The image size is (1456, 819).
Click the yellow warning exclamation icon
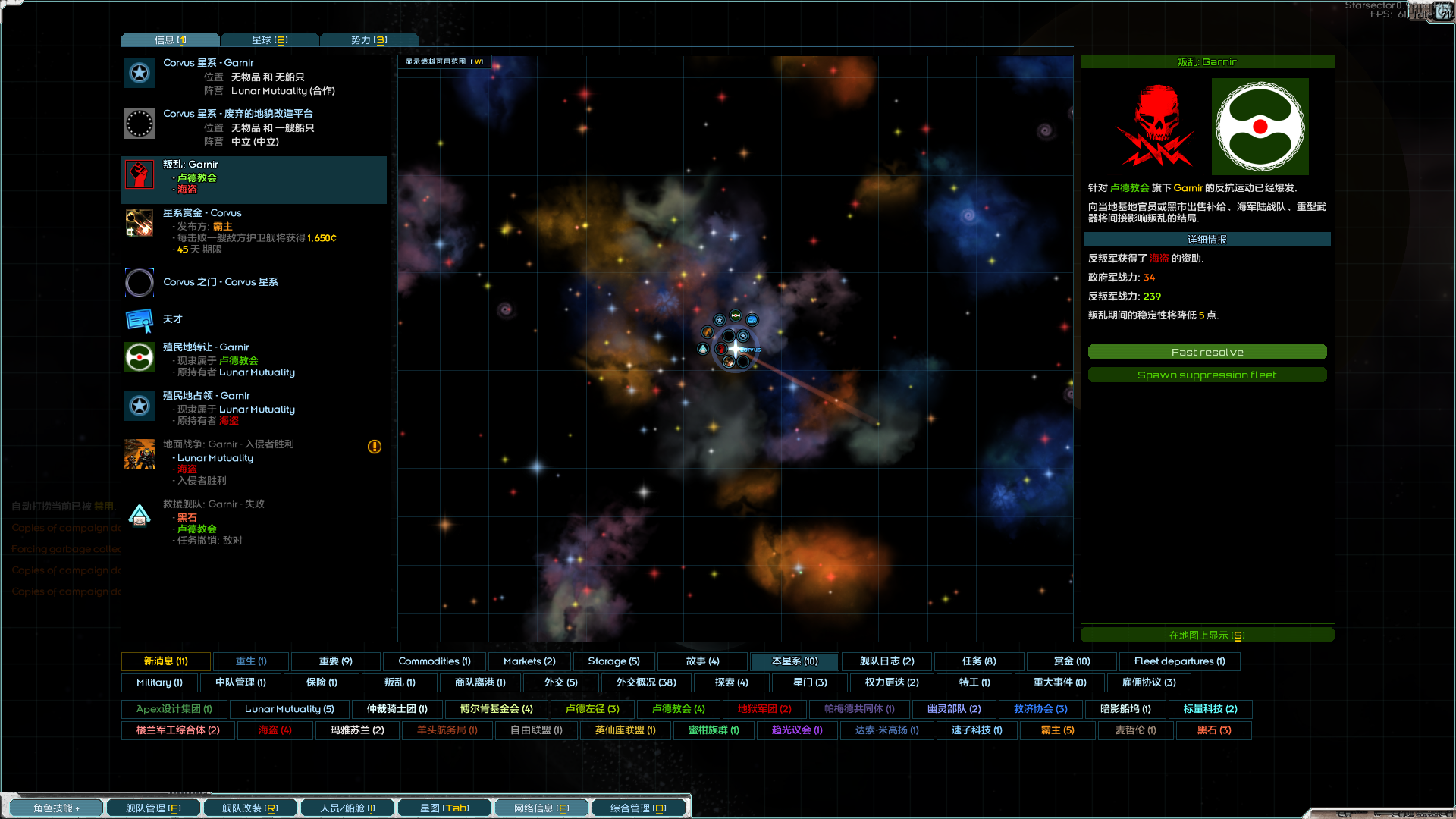click(x=375, y=447)
